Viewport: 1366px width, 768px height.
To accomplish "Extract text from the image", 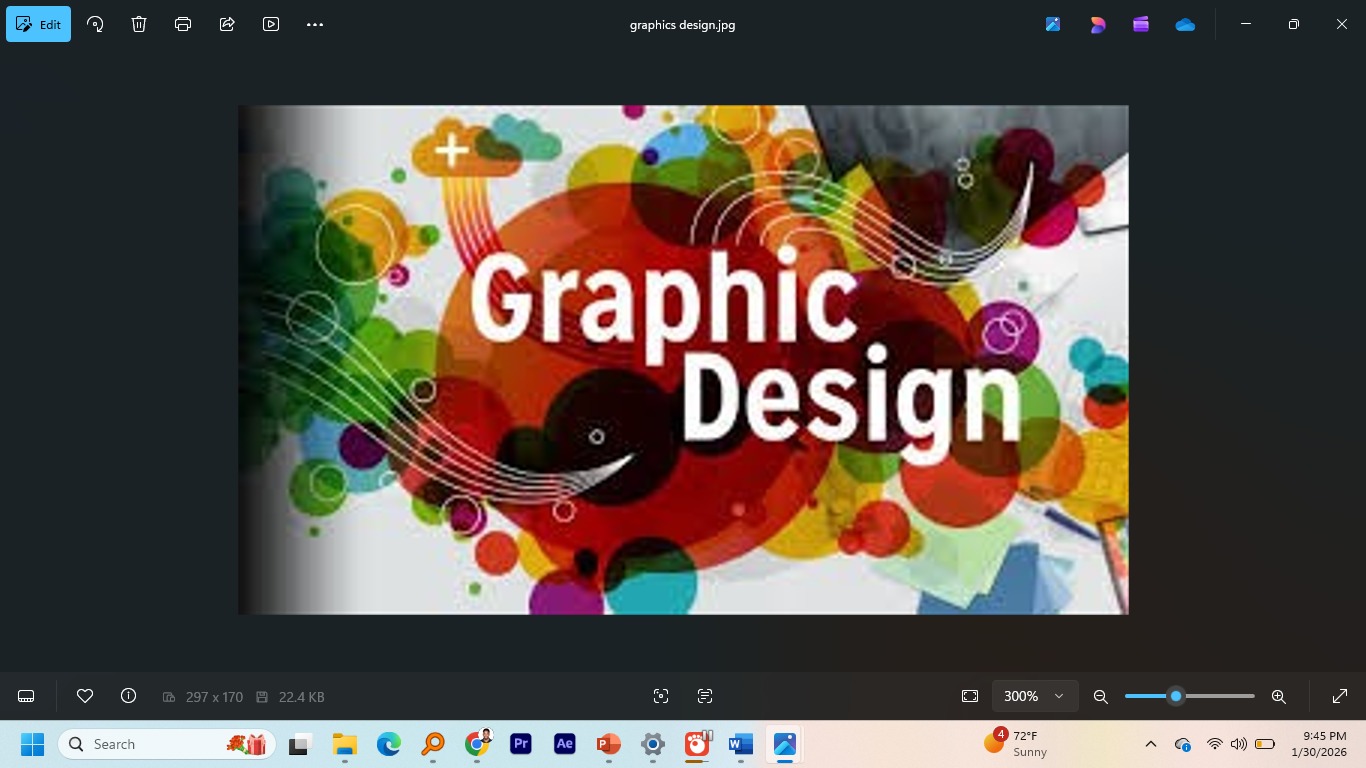I will (x=705, y=696).
